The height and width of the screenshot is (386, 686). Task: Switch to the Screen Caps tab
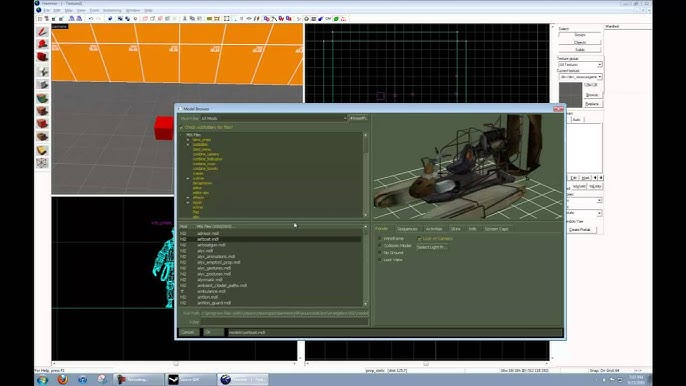(496, 229)
